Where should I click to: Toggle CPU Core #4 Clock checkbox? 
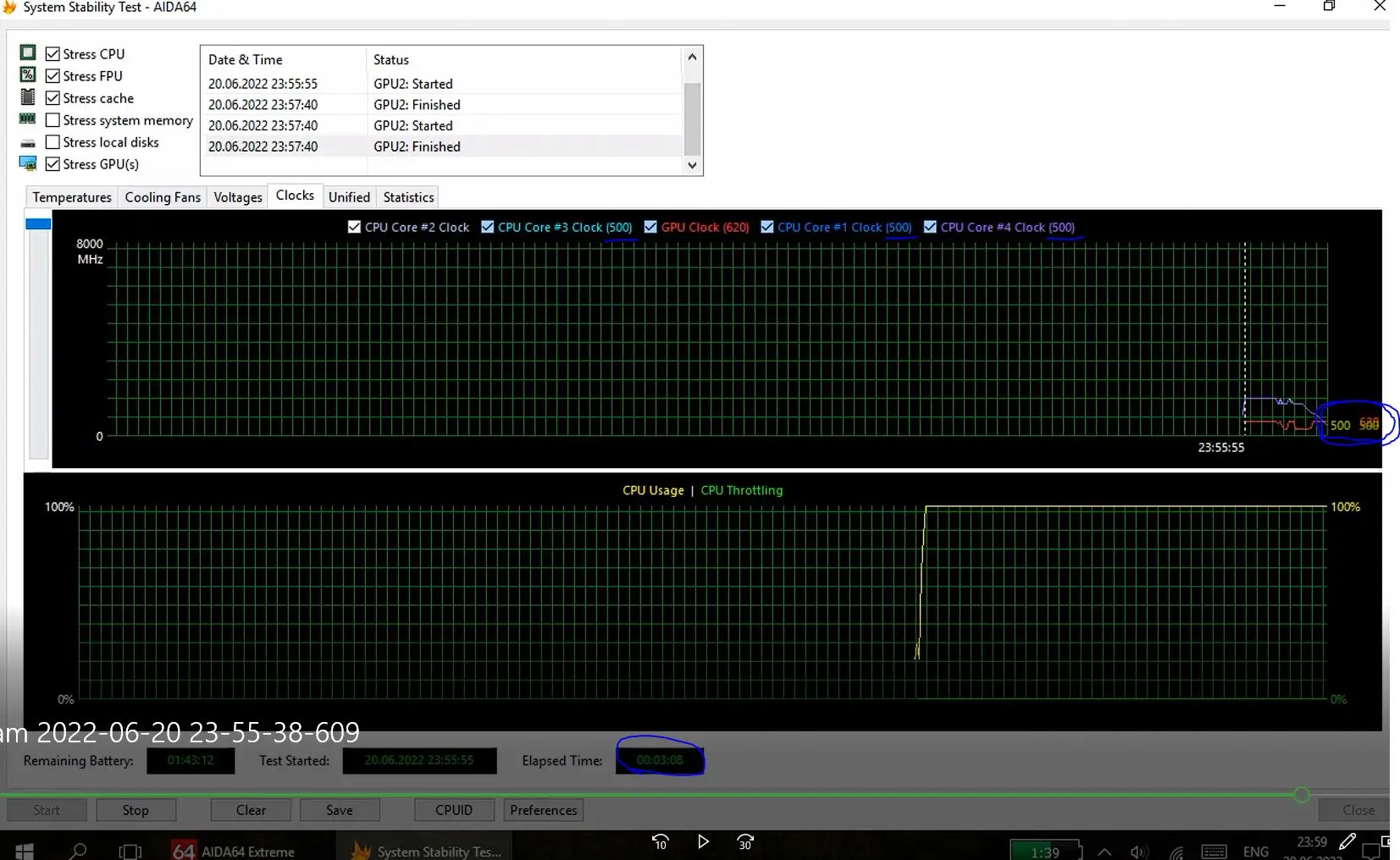pos(930,227)
